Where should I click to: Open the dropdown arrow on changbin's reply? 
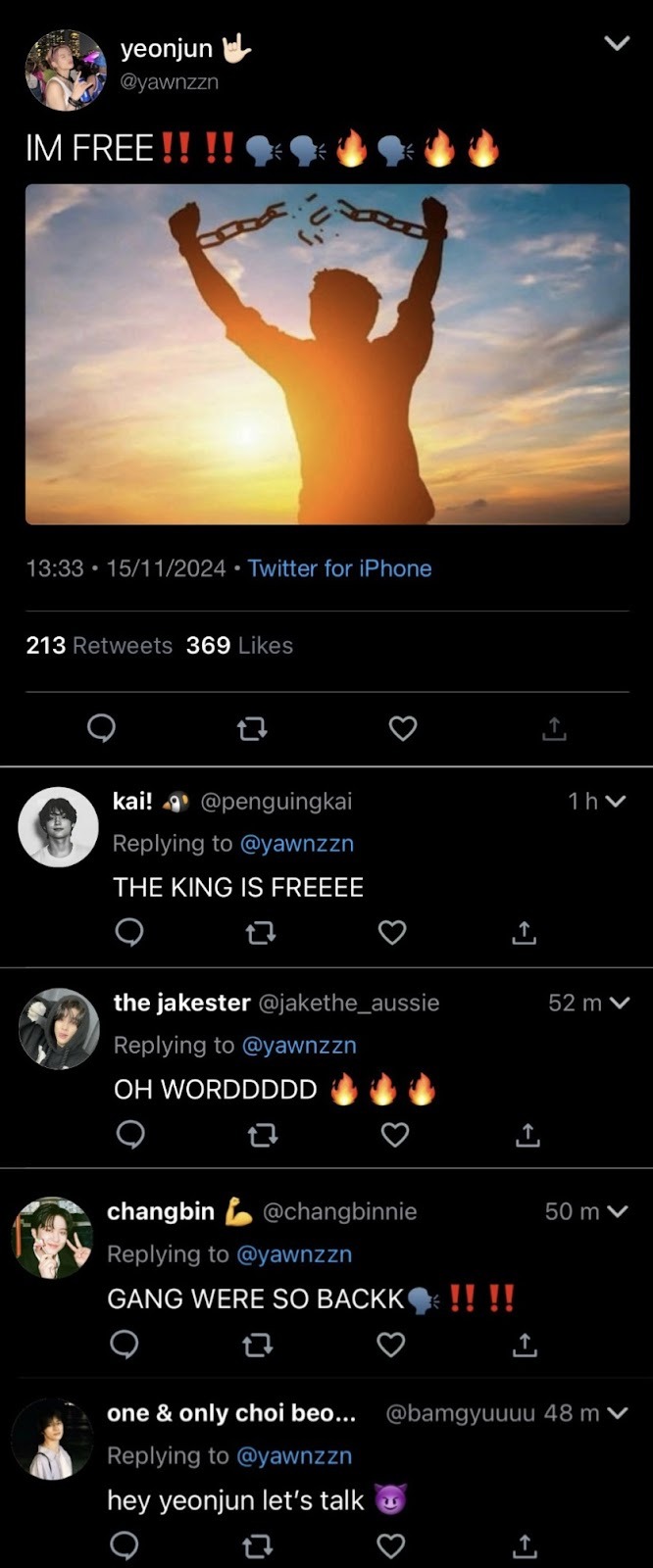click(618, 1212)
